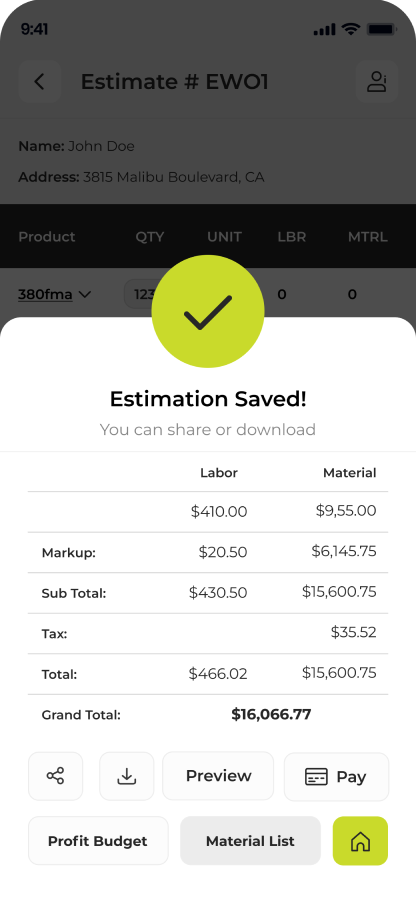Open the Preview button

[218, 776]
